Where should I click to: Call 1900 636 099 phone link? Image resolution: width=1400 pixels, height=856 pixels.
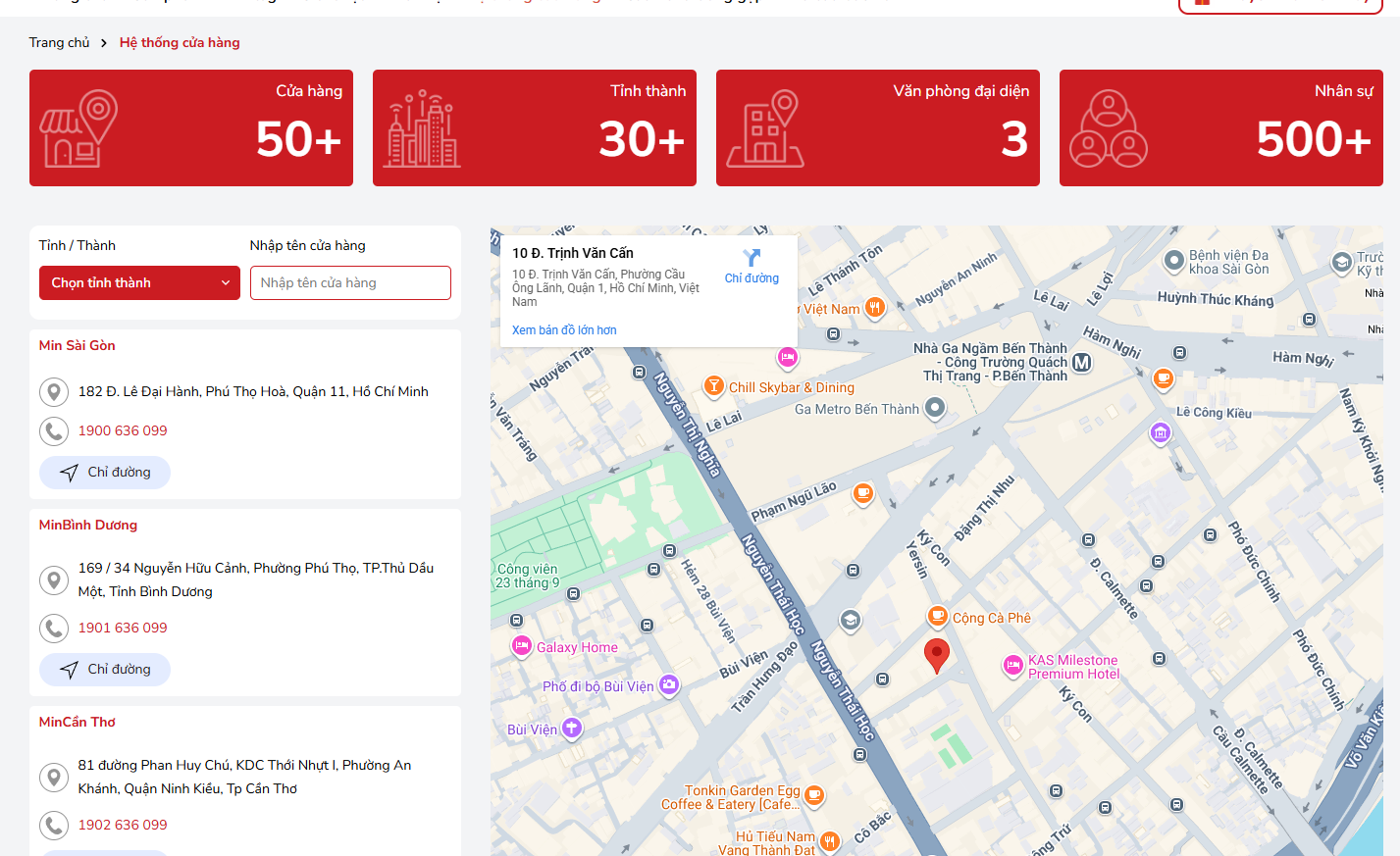(123, 430)
